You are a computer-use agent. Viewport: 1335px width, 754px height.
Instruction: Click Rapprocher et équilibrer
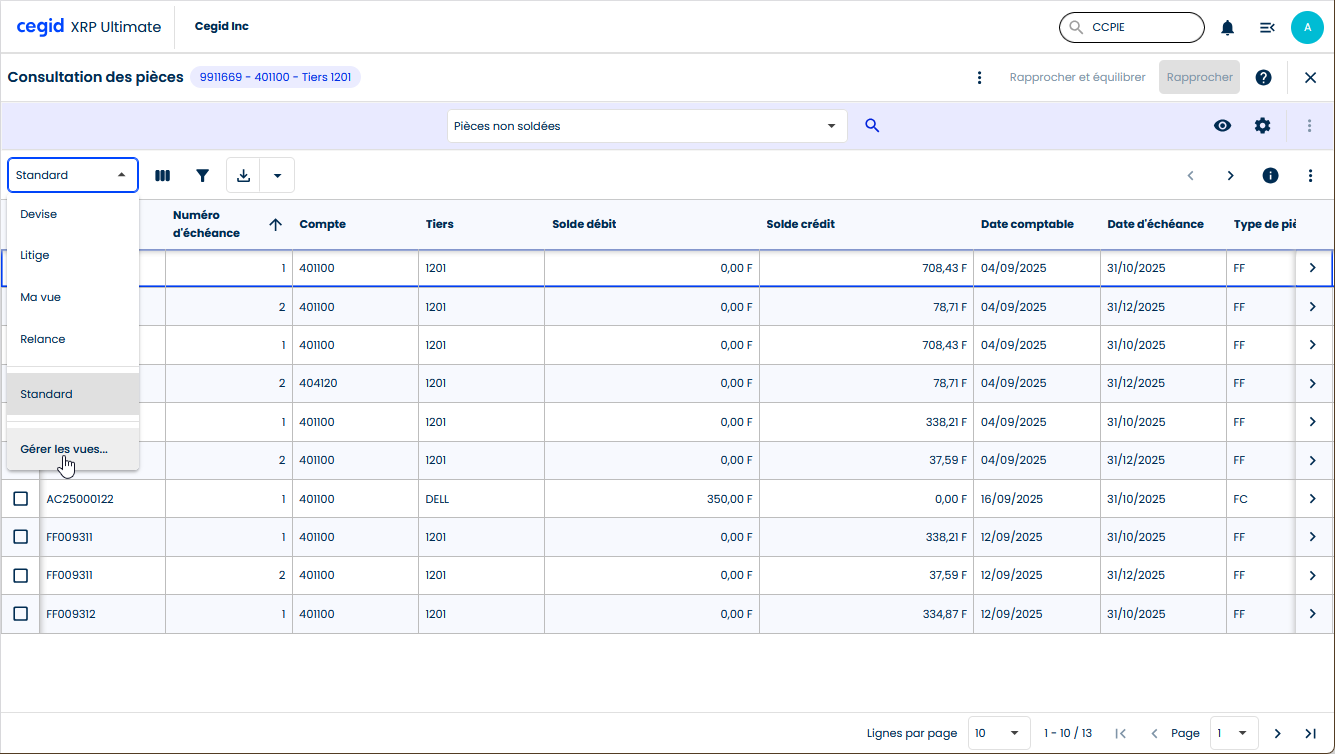1077,77
